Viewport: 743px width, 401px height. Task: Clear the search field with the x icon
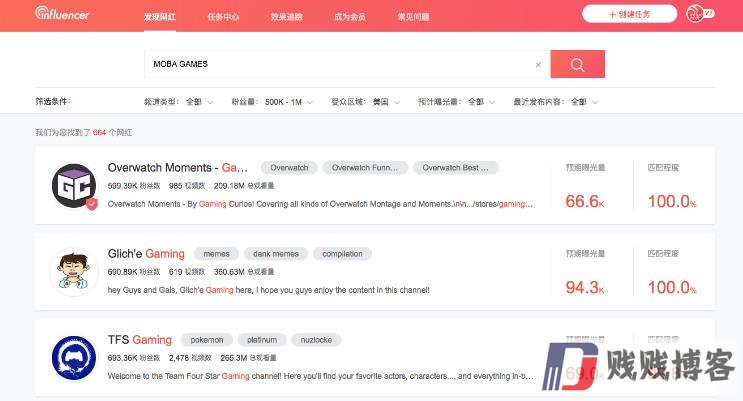(538, 64)
